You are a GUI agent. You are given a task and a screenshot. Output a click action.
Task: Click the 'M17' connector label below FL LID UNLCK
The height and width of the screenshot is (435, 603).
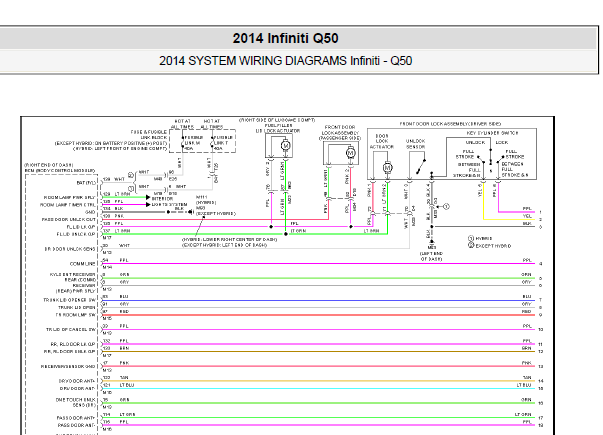coord(107,238)
